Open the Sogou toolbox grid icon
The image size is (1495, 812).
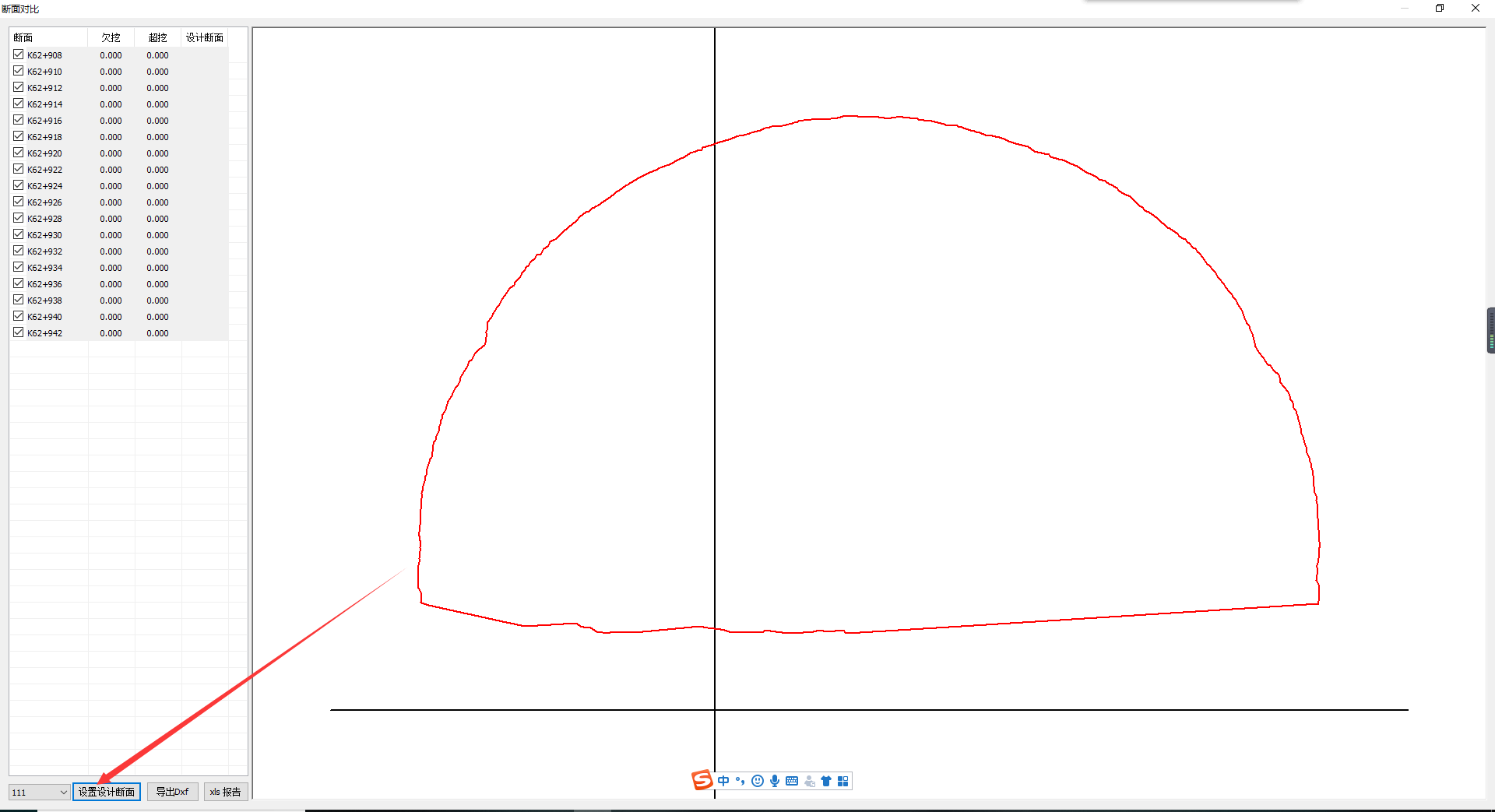(842, 781)
